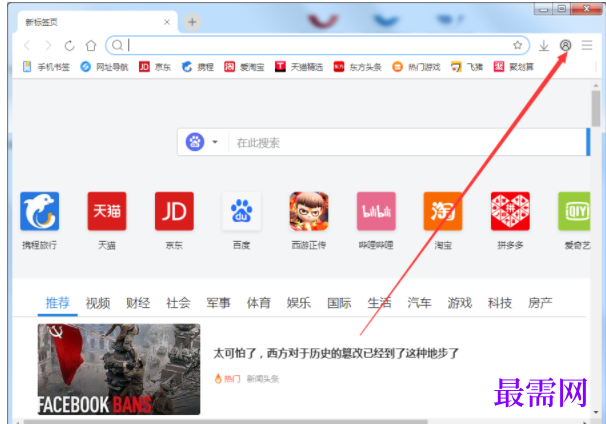Viewport: 606px width, 424px height.
Task: Open 天猫精选 bookmark
Action: 299,67
